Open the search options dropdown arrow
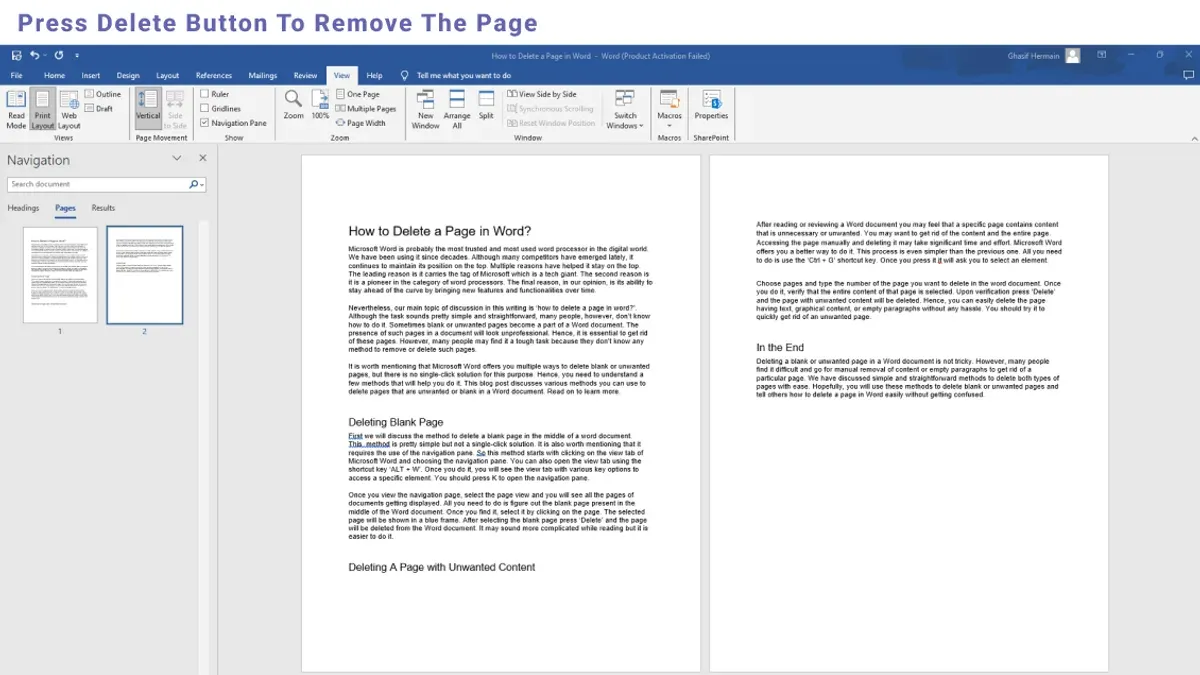Image resolution: width=1200 pixels, height=675 pixels. [202, 185]
